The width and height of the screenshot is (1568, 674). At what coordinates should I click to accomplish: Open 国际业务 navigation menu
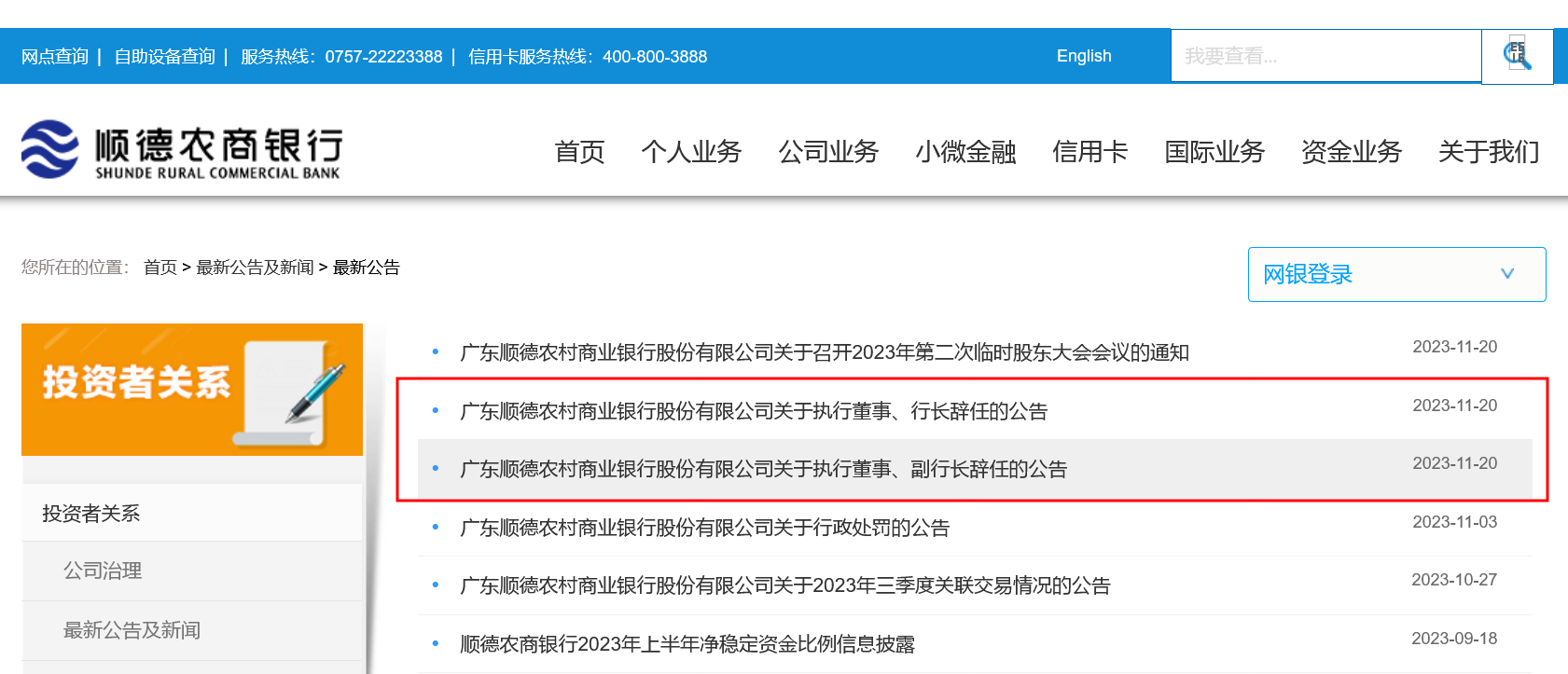pyautogui.click(x=1214, y=151)
